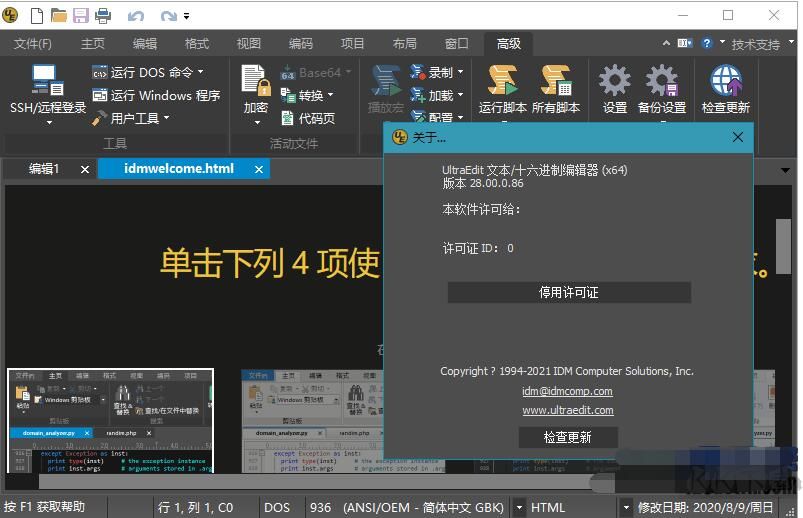Image resolution: width=803 pixels, height=518 pixels.
Task: Switch to the 编辑1 document tab
Action: click(x=44, y=169)
